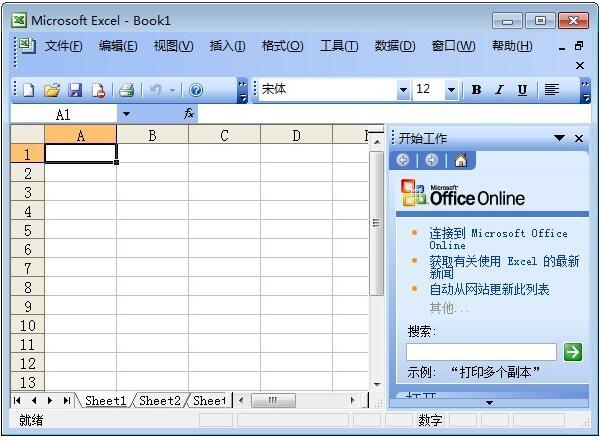The image size is (599, 440).
Task: Click the vertical scrollbar thumb
Action: 376,223
